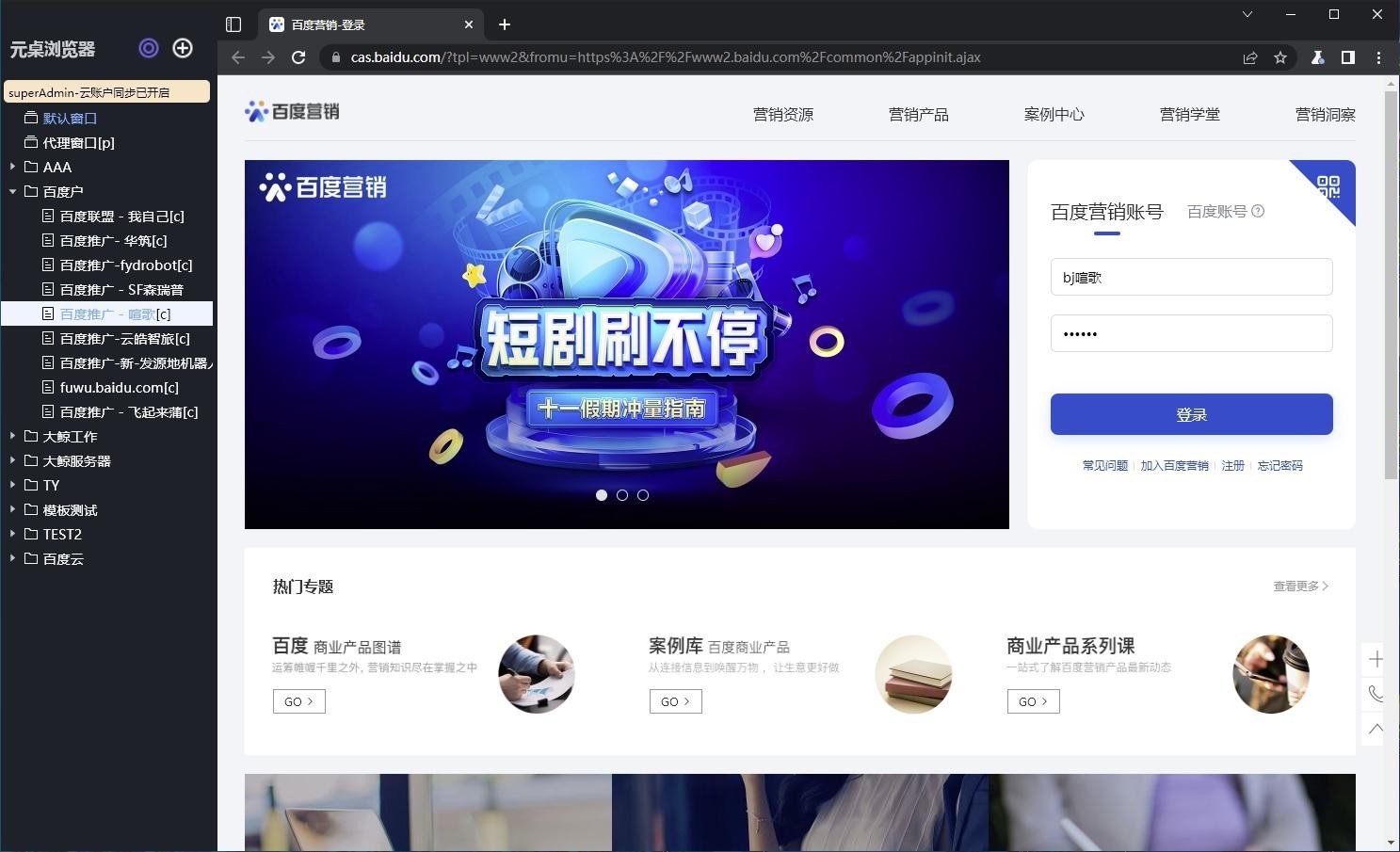Open 营销资源 menu
Image resolution: width=1400 pixels, height=852 pixels.
point(783,115)
